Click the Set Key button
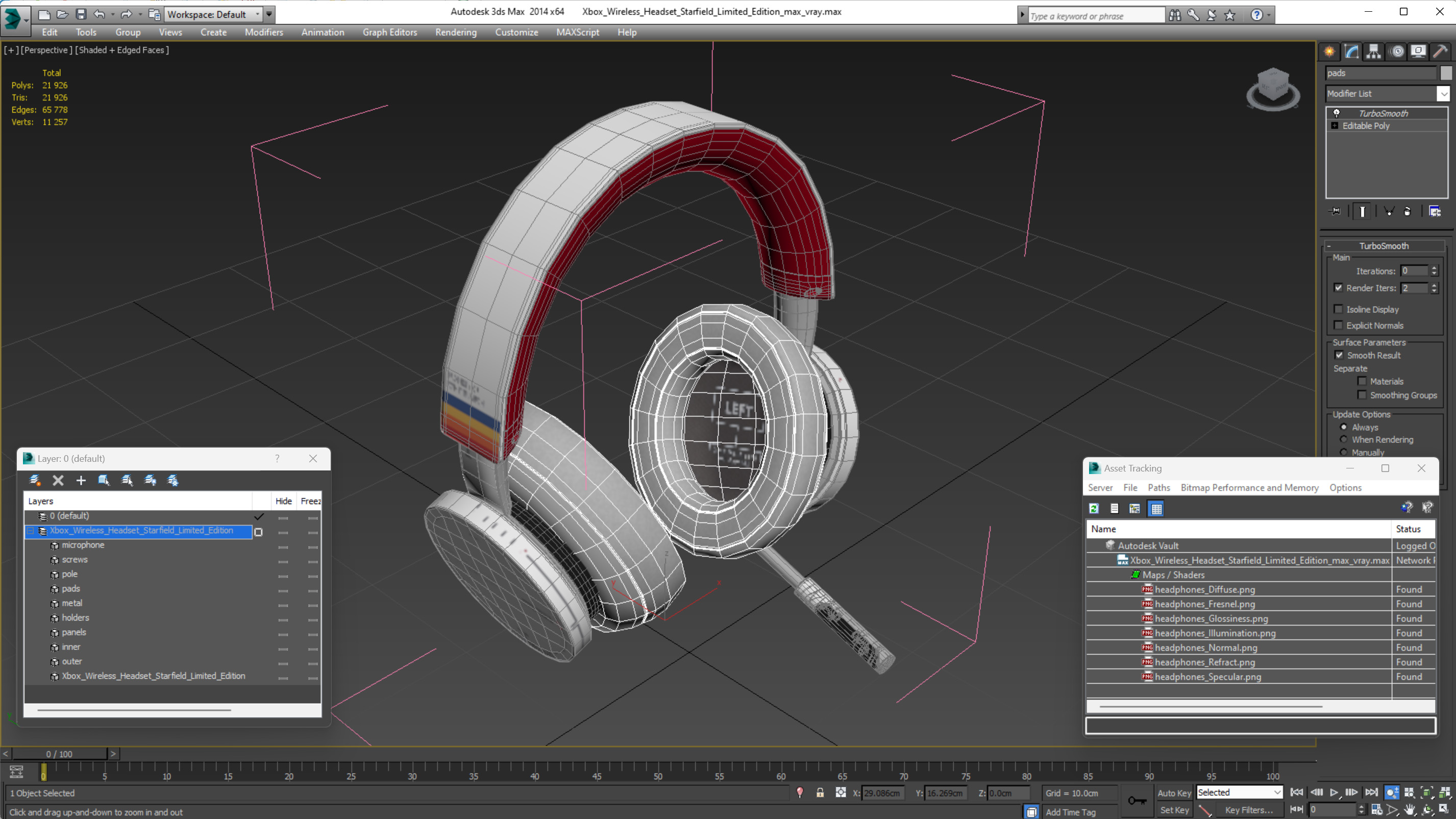Image resolution: width=1456 pixels, height=819 pixels. click(1174, 810)
